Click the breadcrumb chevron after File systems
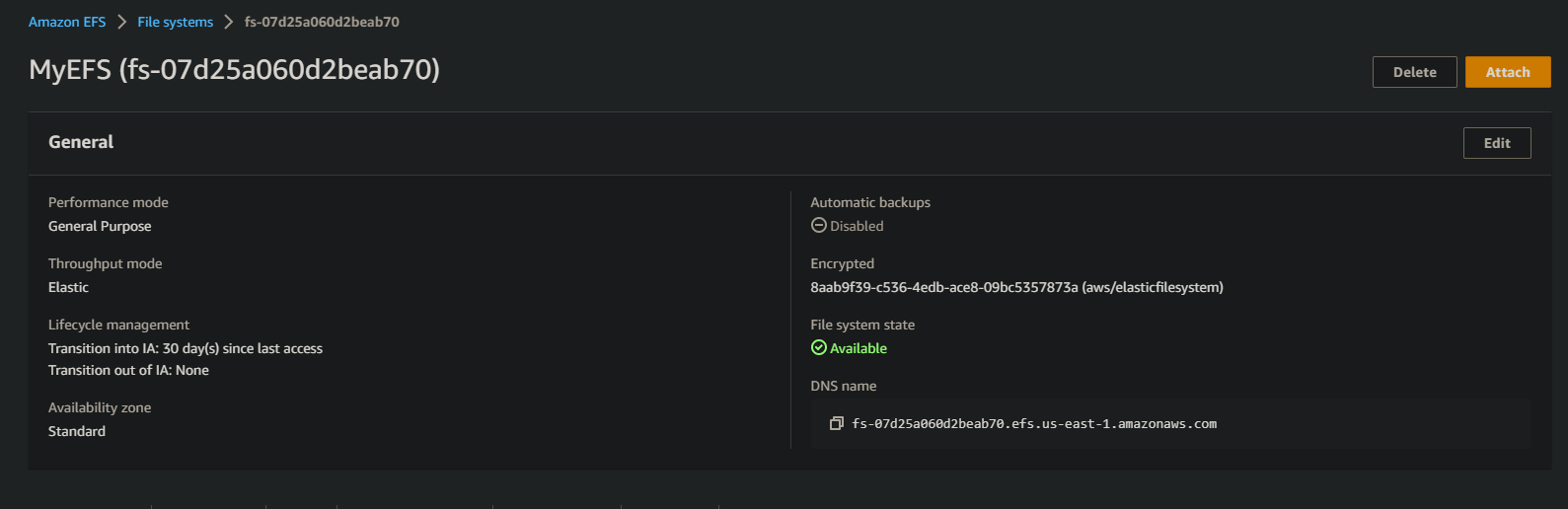Image resolution: width=1568 pixels, height=509 pixels. tap(229, 22)
